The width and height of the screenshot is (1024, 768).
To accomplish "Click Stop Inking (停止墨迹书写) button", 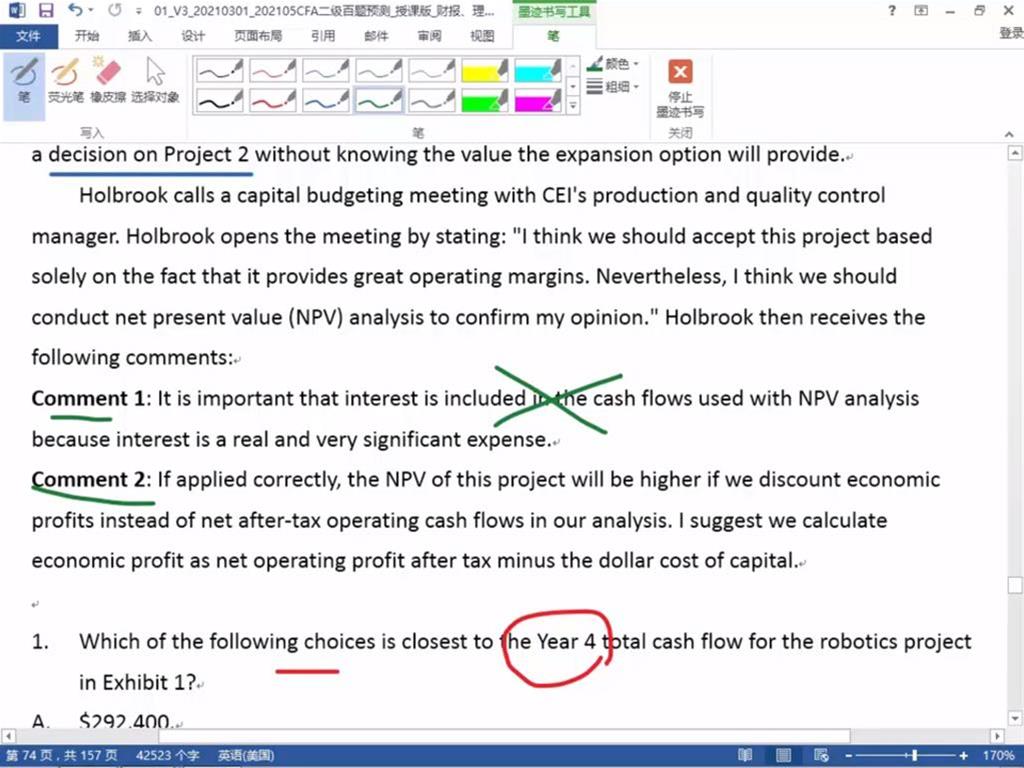I will point(680,87).
